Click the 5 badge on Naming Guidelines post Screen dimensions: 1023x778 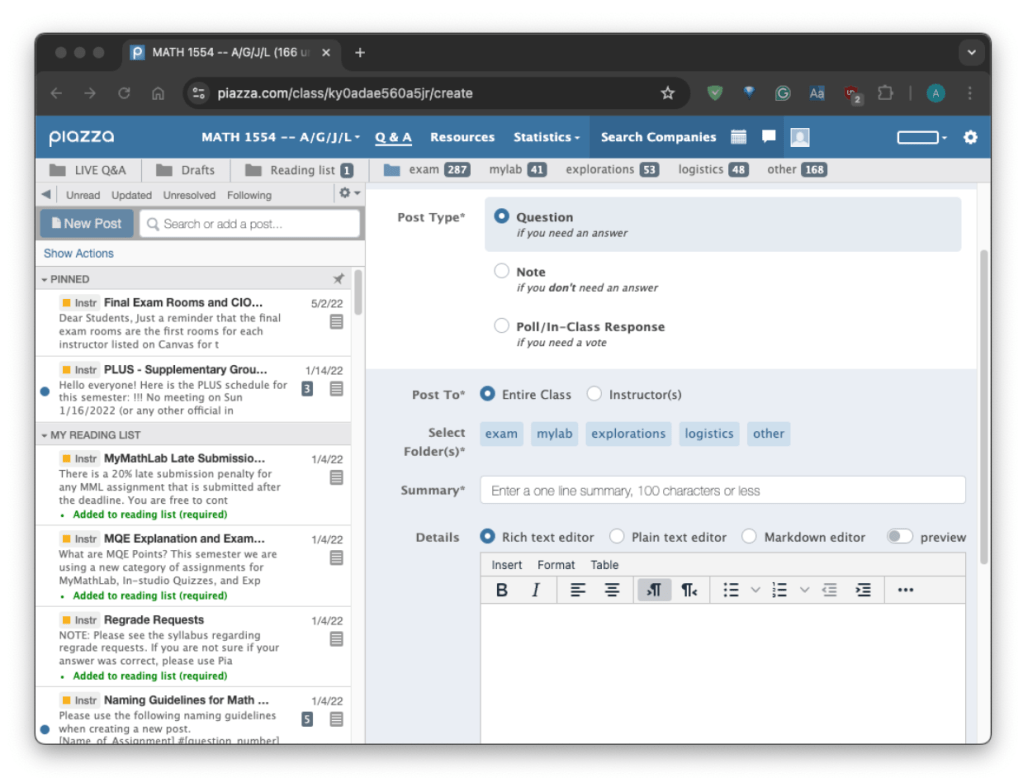coord(307,719)
